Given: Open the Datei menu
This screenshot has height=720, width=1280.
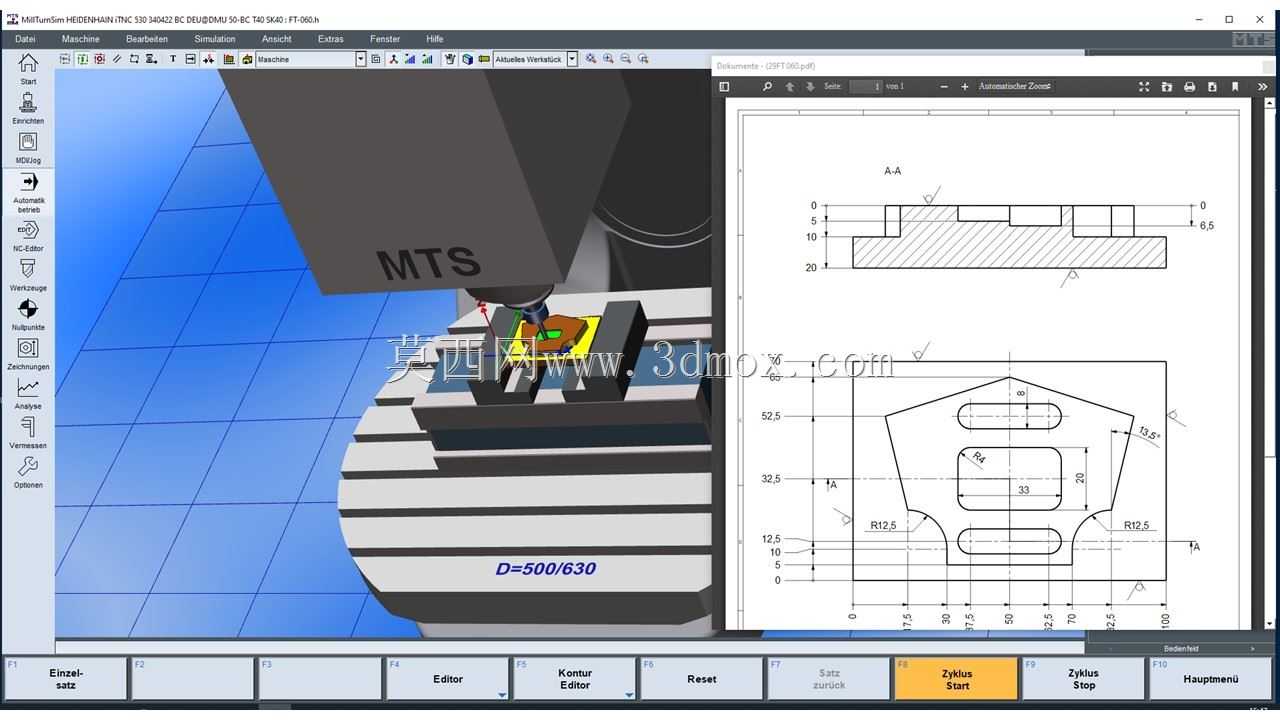Looking at the screenshot, I should click(25, 39).
